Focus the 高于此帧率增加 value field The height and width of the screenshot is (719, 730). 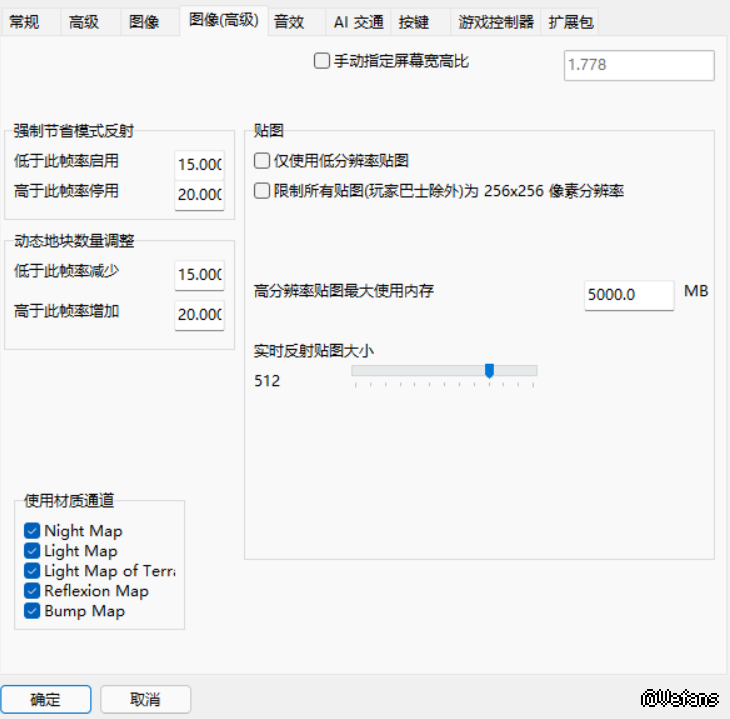click(x=199, y=314)
